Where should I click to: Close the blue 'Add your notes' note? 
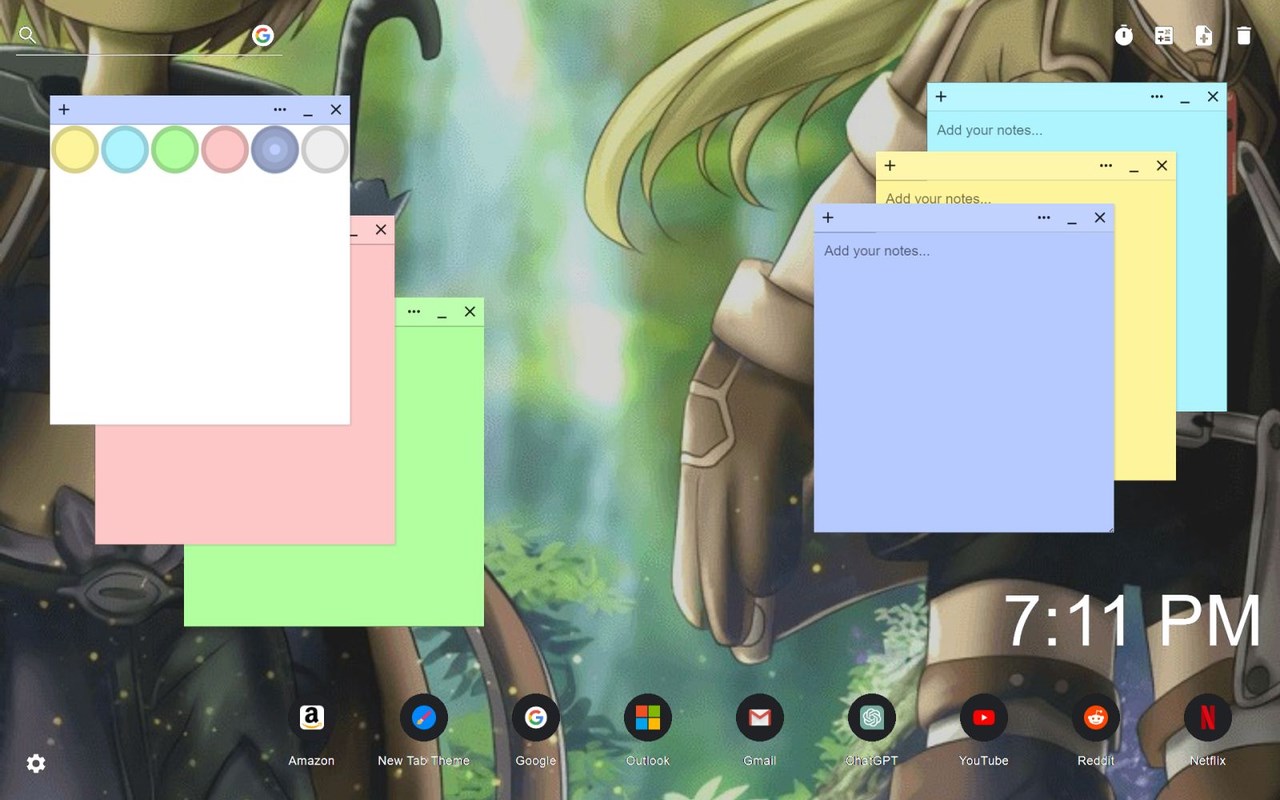(1100, 218)
